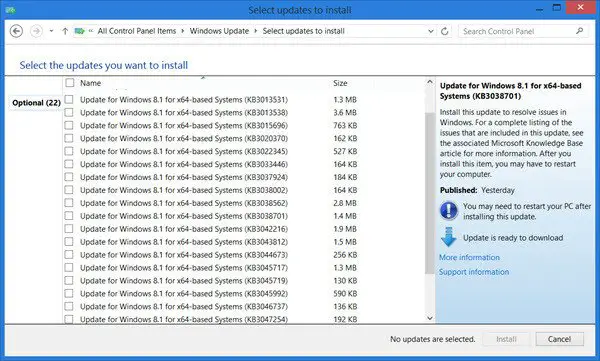Click the Cancel button
Viewport: 600px width, 361px height.
tap(559, 339)
